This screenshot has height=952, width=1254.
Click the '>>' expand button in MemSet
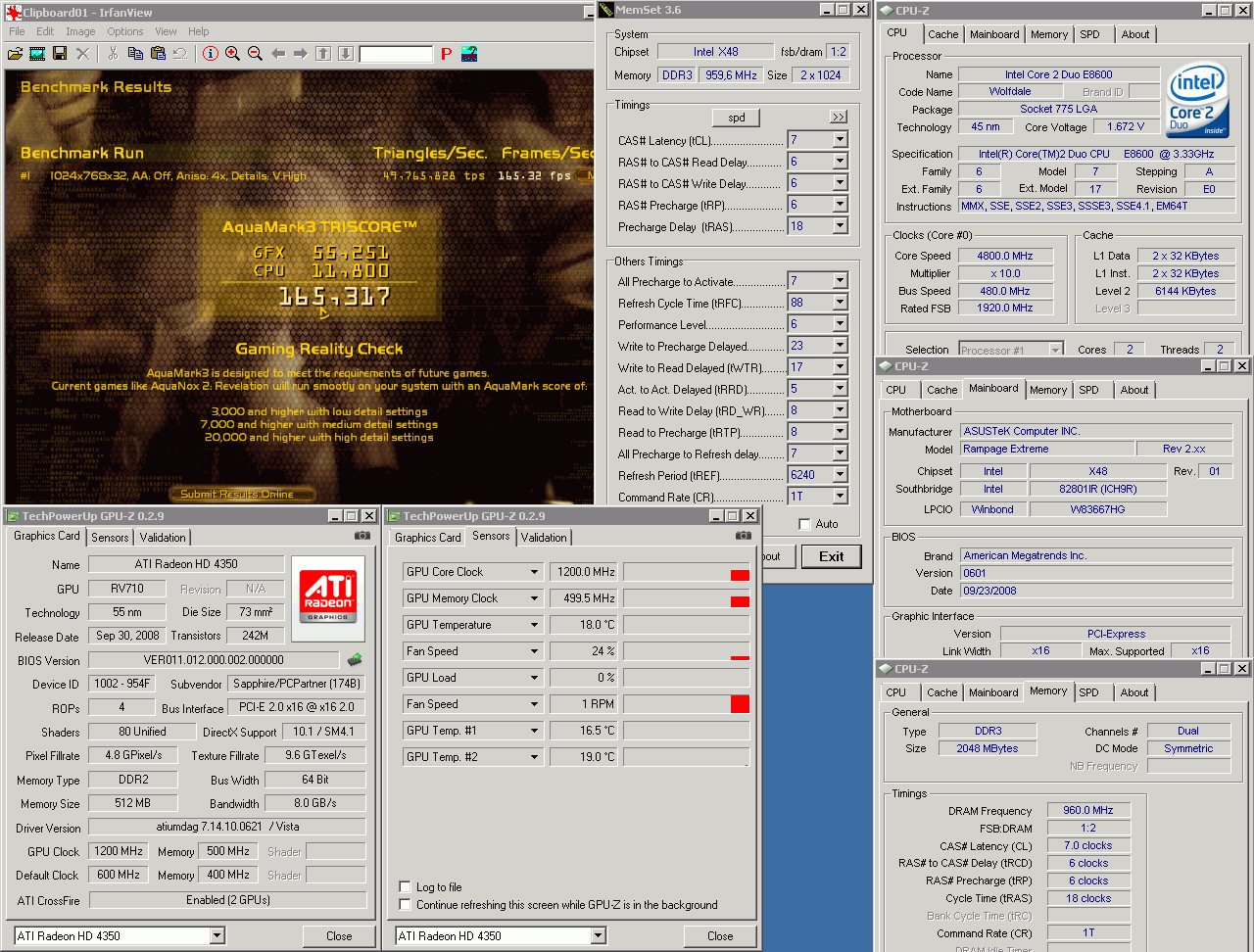coord(839,118)
